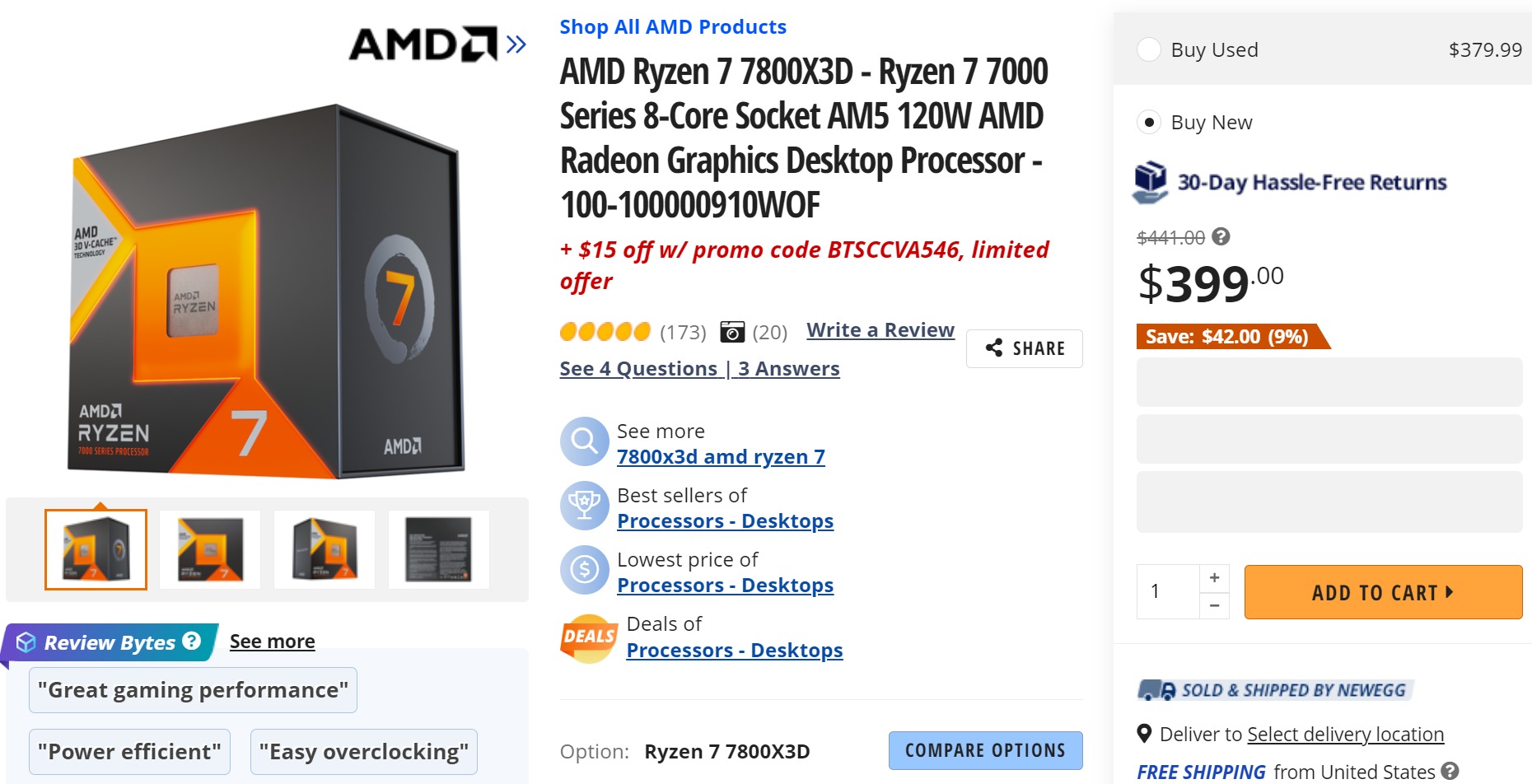Viewport: 1532px width, 784px height.
Task: Click the question mark beside $441.00 price
Action: pyautogui.click(x=1221, y=237)
